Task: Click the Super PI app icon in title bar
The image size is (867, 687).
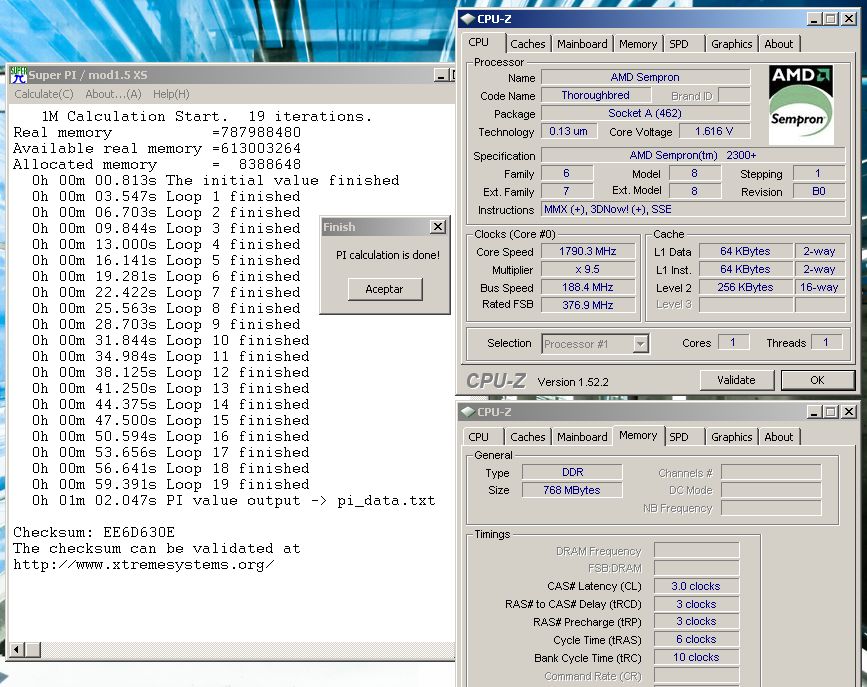Action: [x=18, y=75]
